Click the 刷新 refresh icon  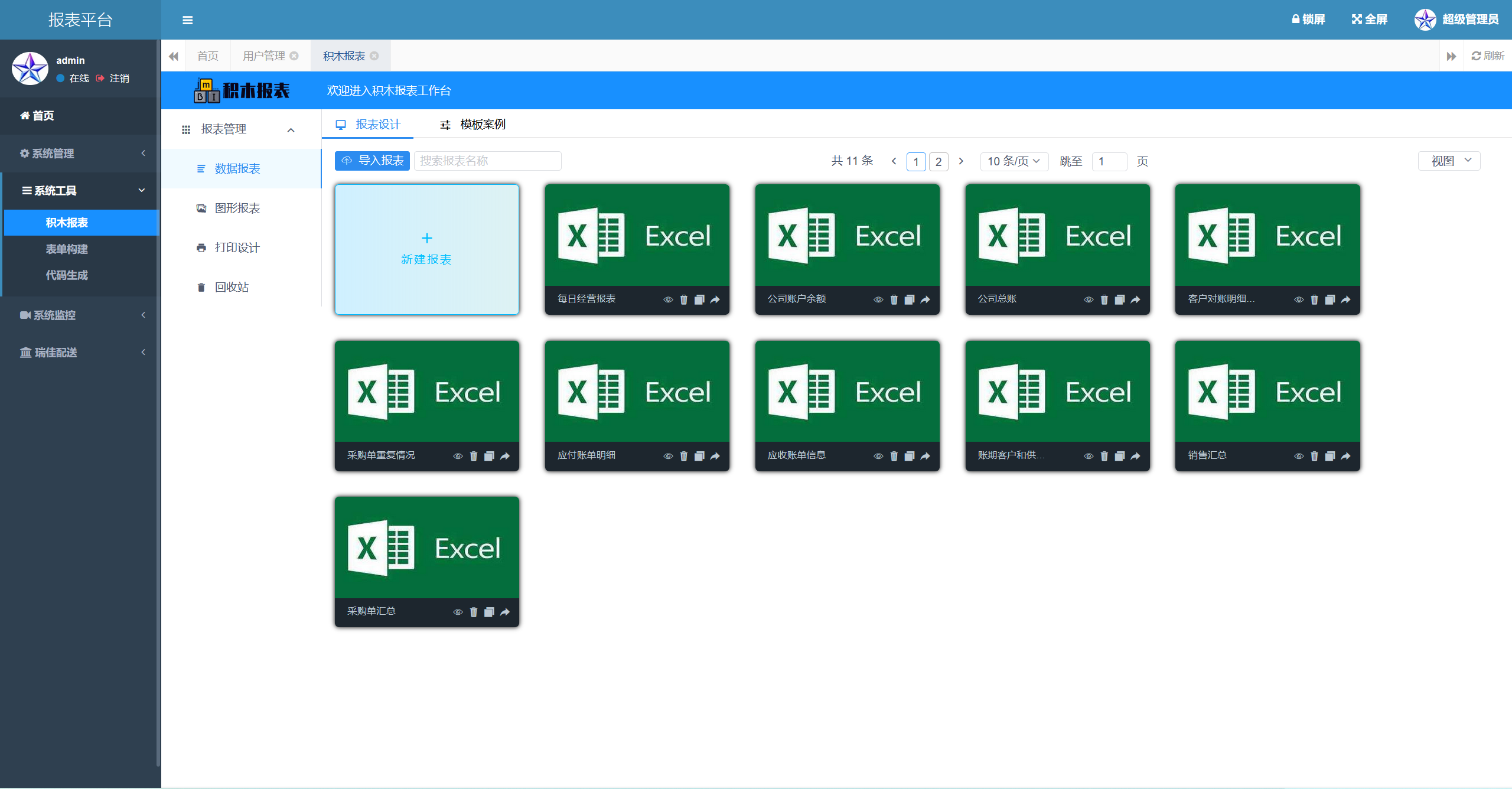[1477, 56]
